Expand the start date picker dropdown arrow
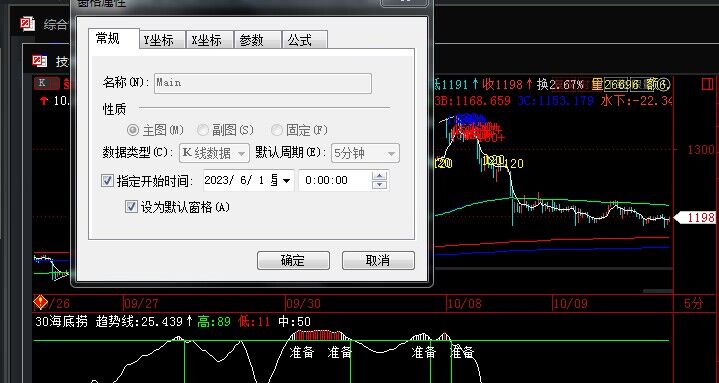 (286, 181)
